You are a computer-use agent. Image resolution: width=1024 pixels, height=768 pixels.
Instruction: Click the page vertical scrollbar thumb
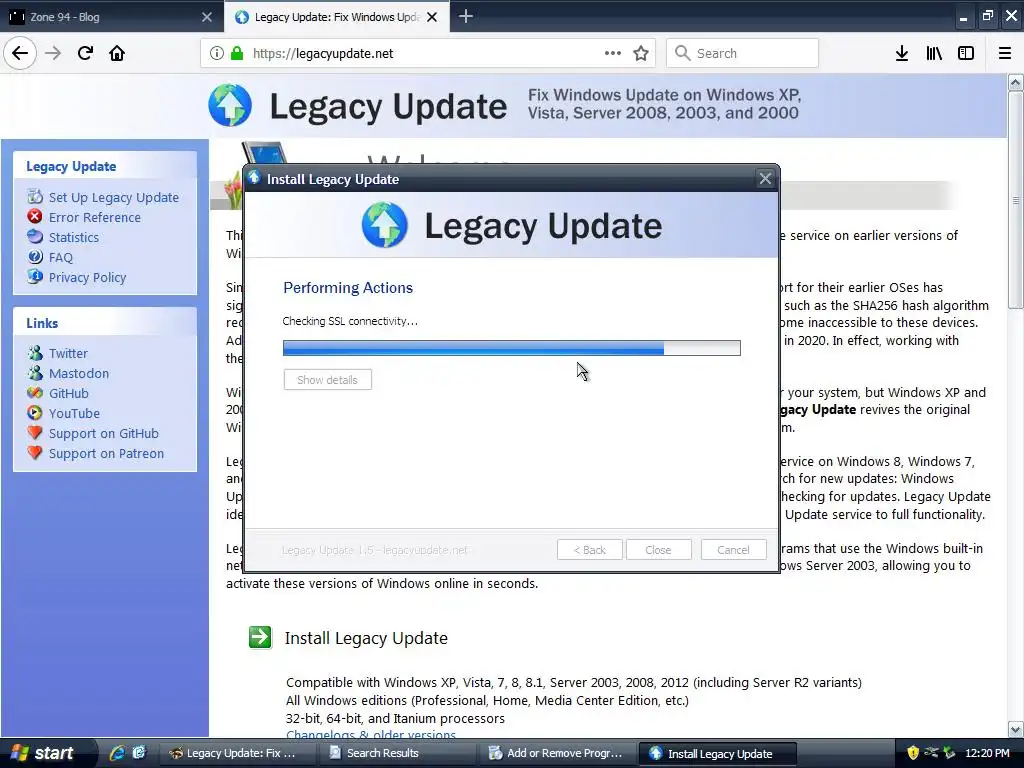[x=1015, y=200]
